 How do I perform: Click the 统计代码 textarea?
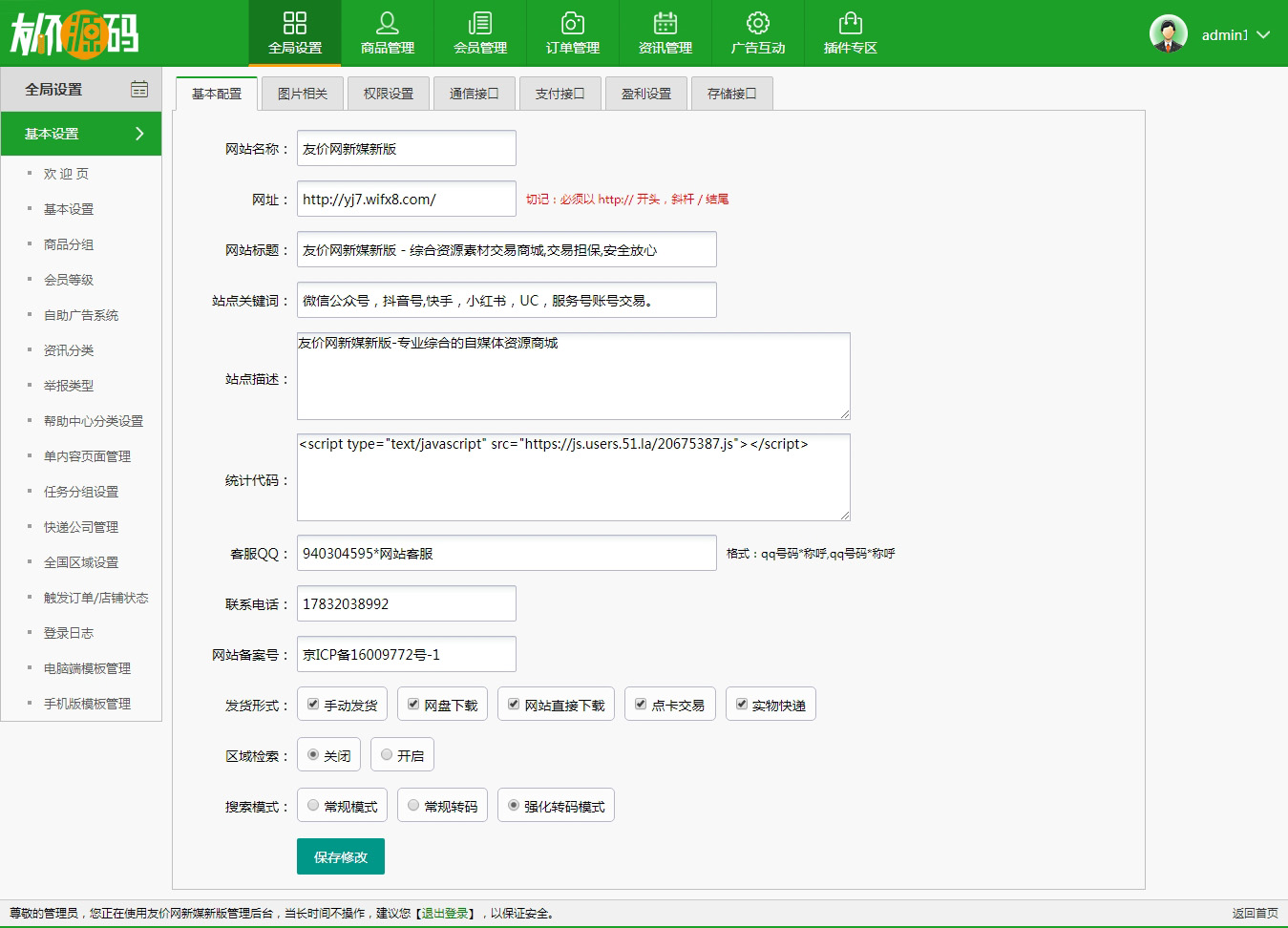pos(574,477)
